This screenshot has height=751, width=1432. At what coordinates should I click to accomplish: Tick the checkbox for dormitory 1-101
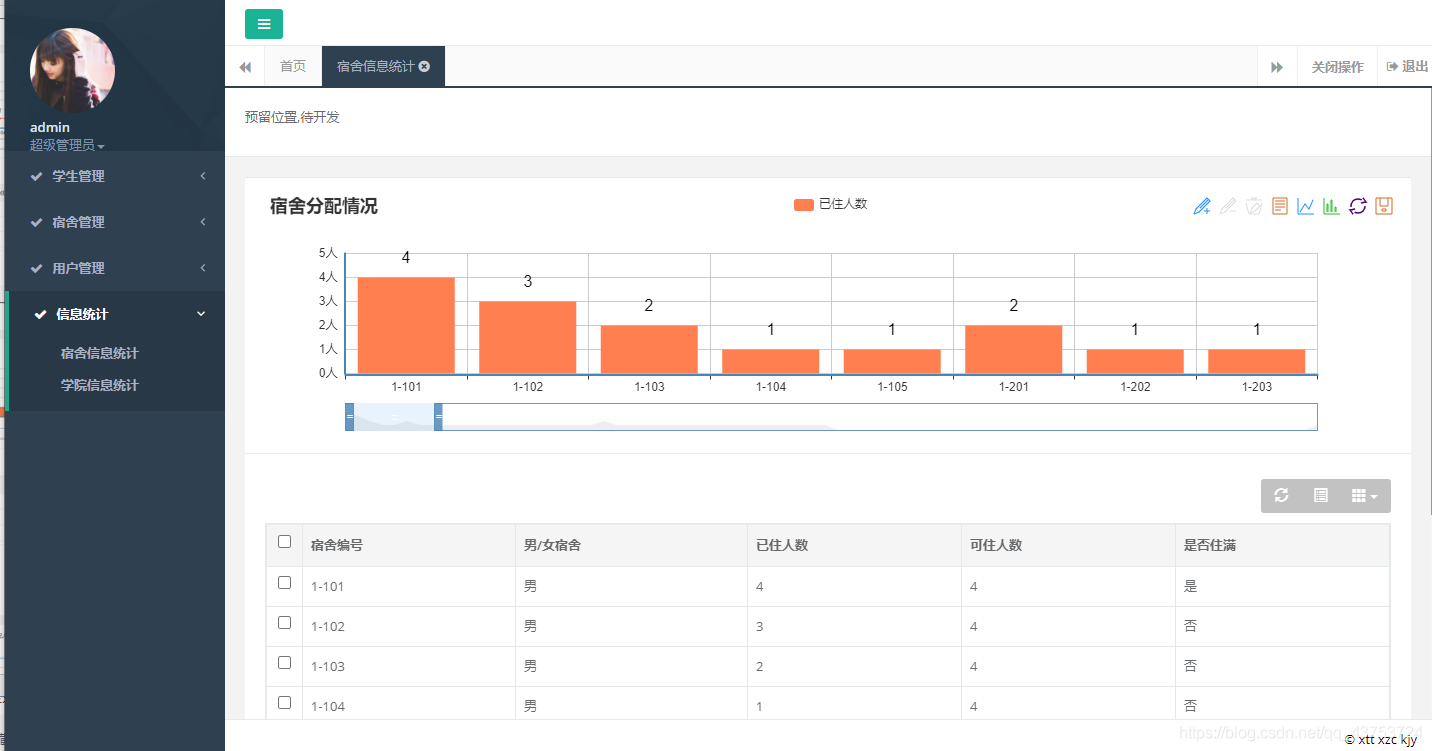(284, 583)
